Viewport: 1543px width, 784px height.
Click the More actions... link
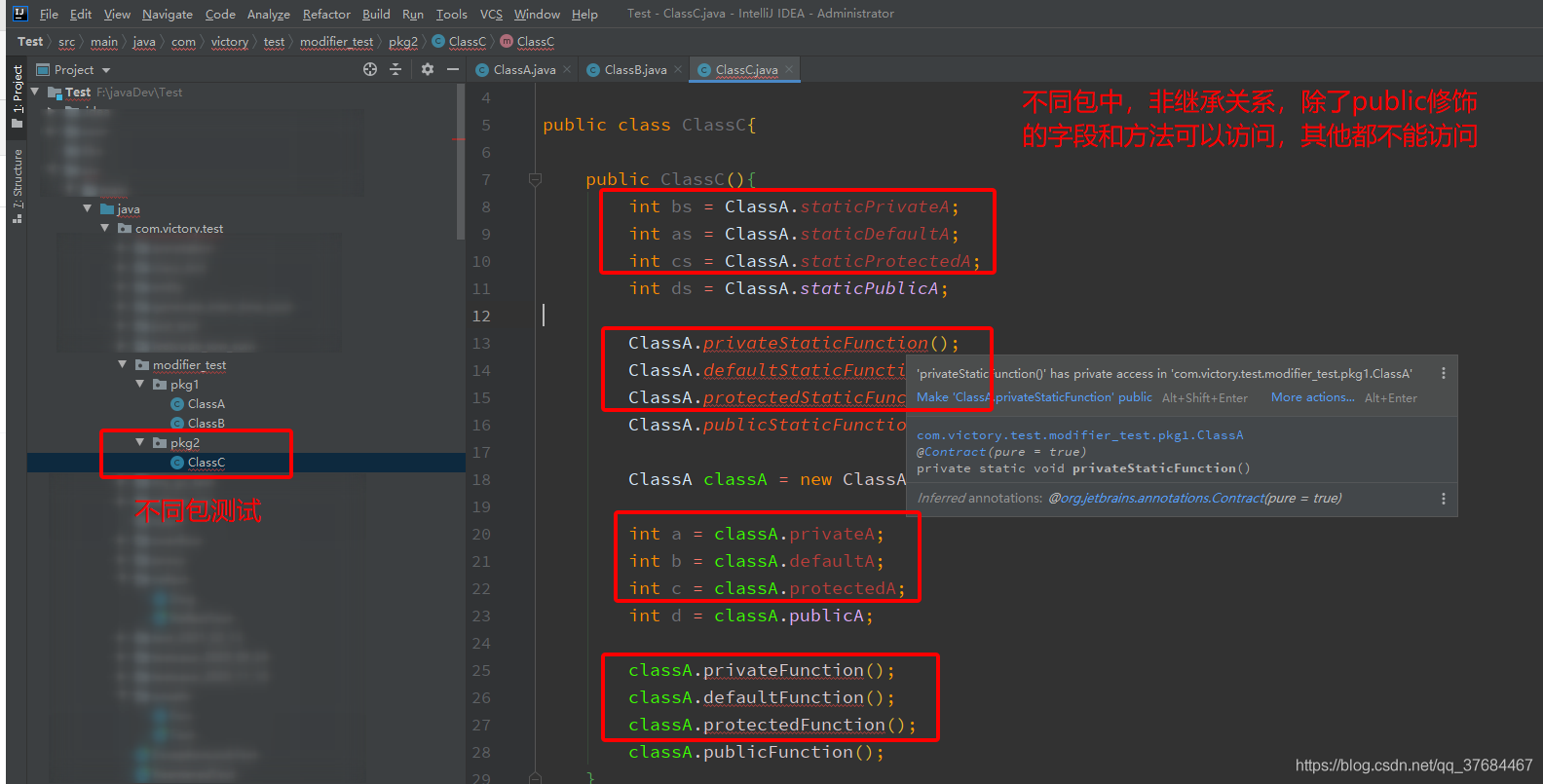pyautogui.click(x=1312, y=397)
